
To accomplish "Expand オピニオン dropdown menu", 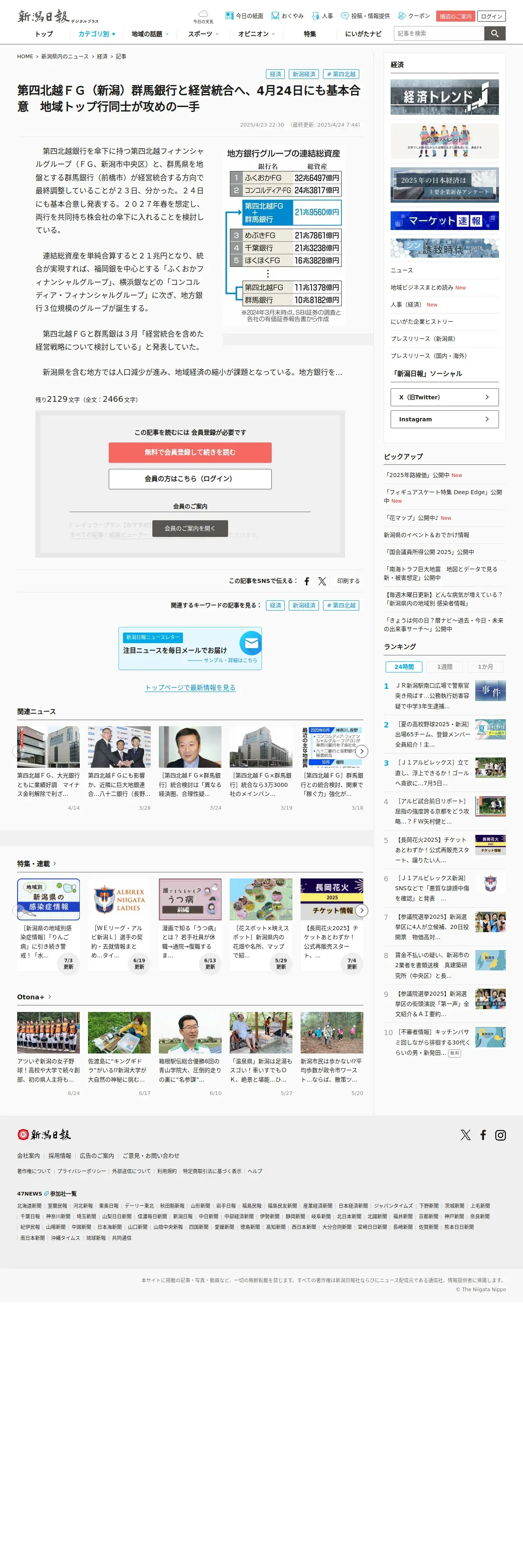I will coord(256,34).
